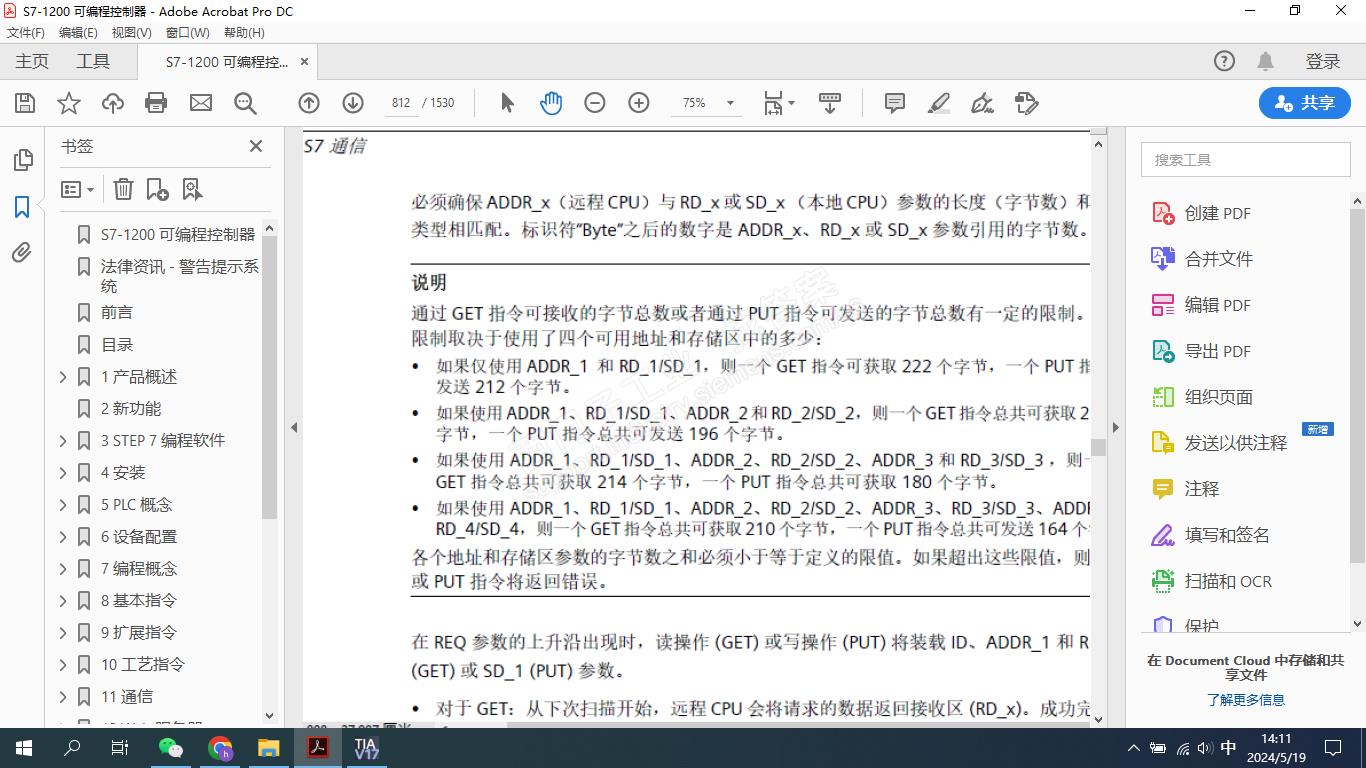Save the document with the floppy disk icon
This screenshot has height=768, width=1366.
[25, 103]
